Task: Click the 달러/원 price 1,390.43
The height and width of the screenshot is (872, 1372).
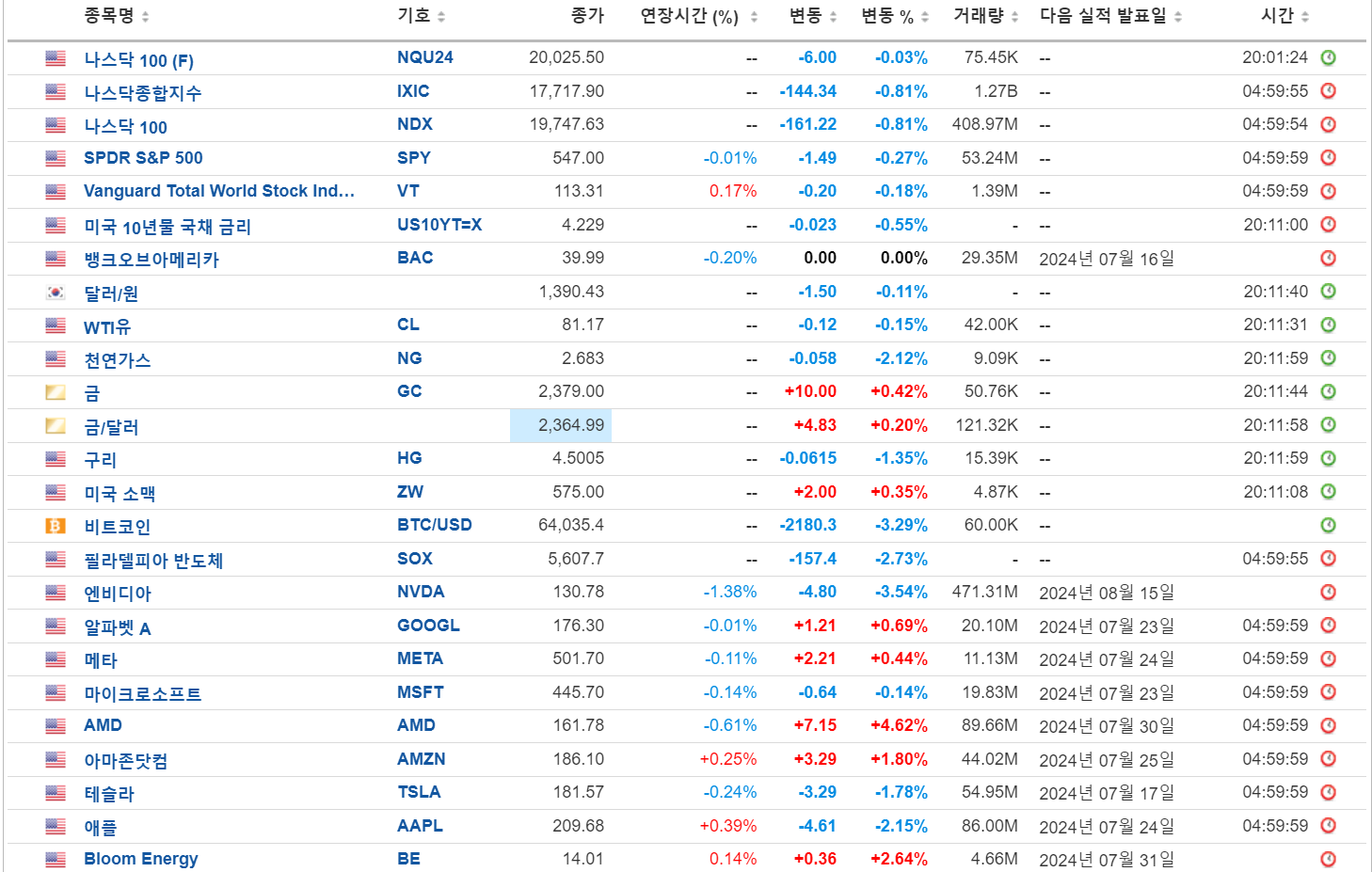Action: [571, 292]
